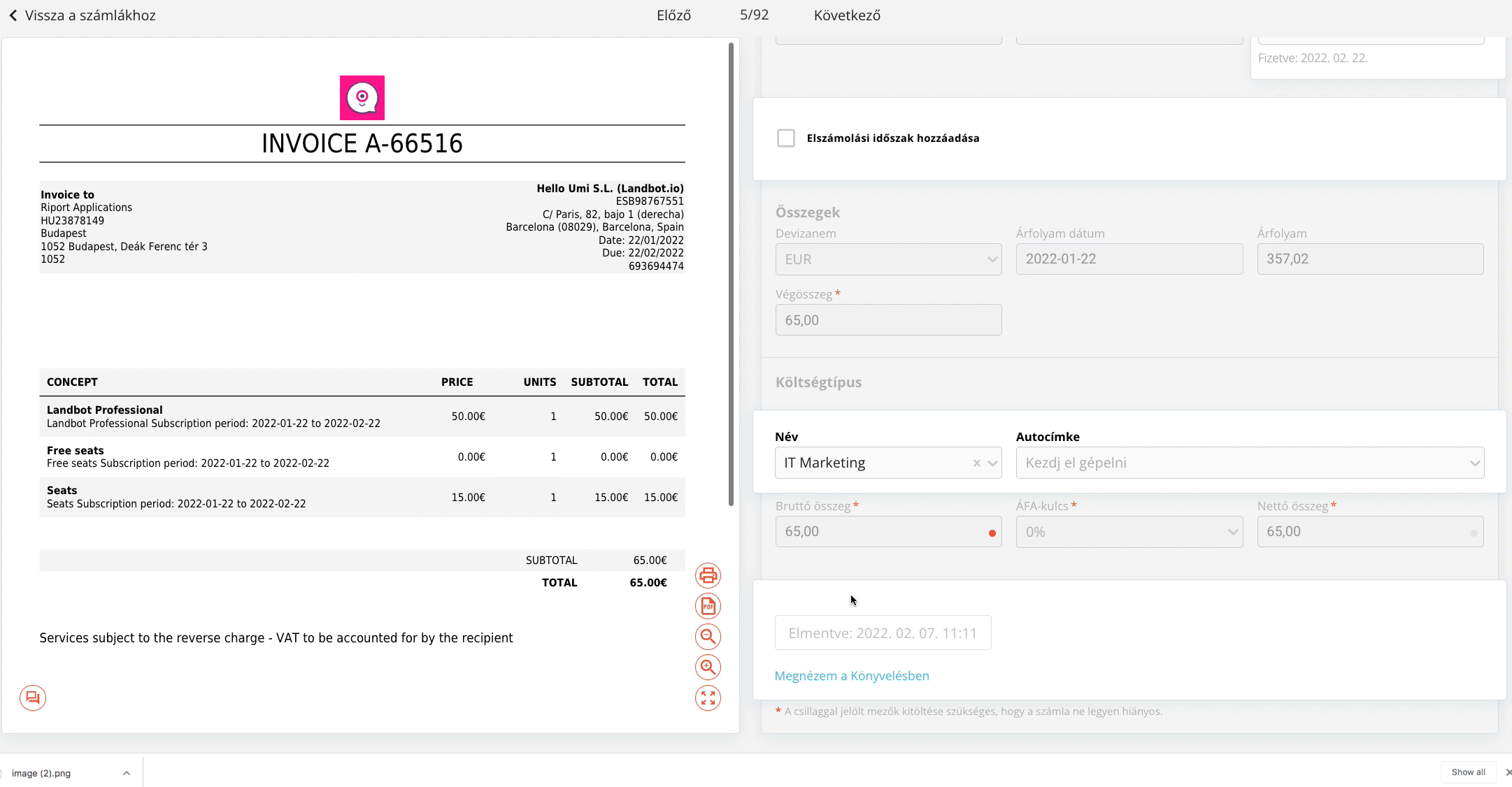This screenshot has height=787, width=1512.
Task: Click the zoom out magnifier icon
Action: click(708, 637)
